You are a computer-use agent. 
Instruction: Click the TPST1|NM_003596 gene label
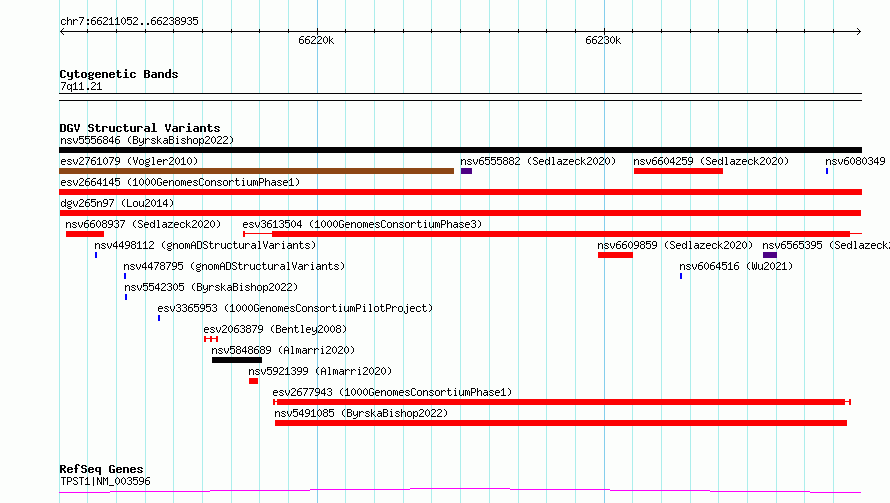coord(106,481)
